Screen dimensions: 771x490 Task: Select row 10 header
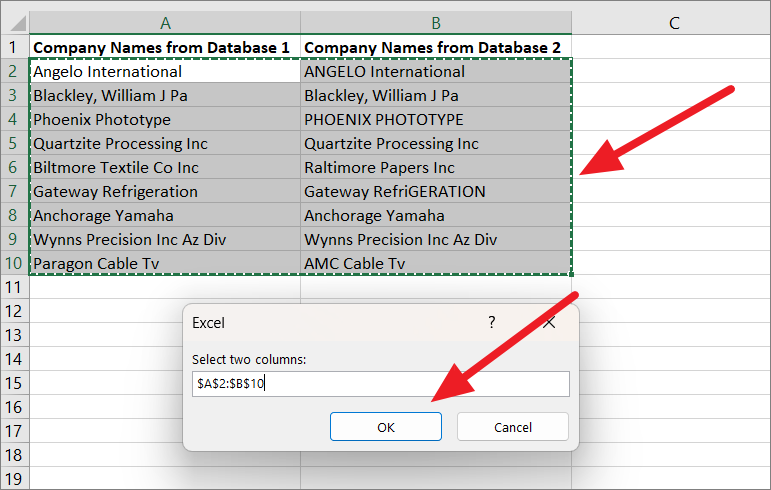13,263
